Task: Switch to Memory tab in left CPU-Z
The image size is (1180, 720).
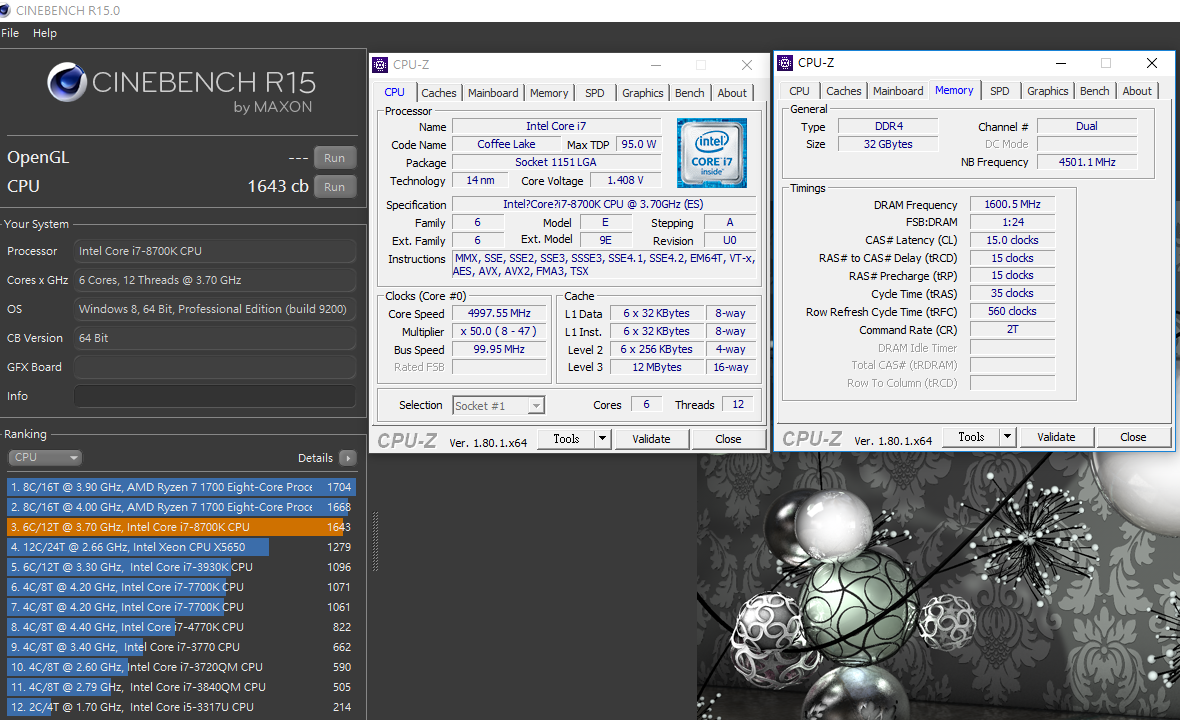Action: (549, 93)
